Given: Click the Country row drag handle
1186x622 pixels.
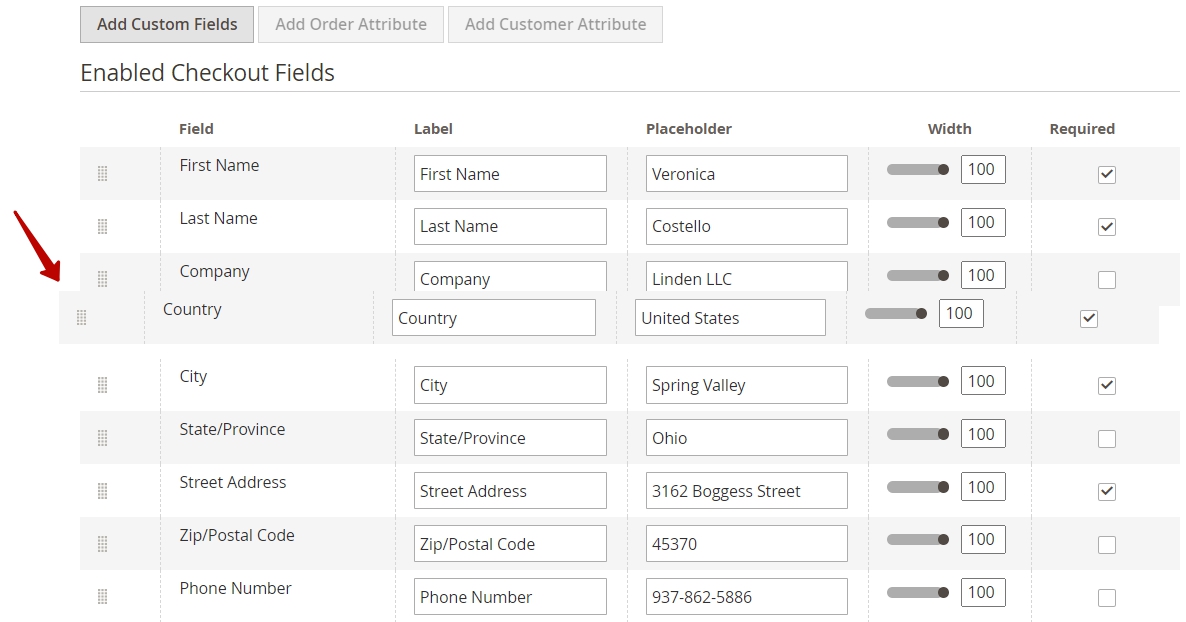Looking at the screenshot, I should [x=82, y=318].
